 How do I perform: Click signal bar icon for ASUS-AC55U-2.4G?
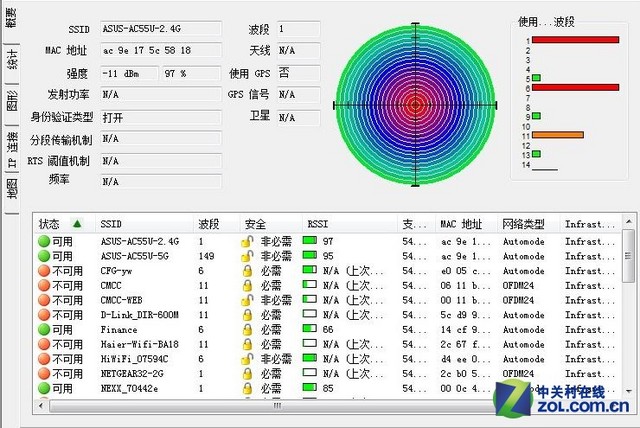(310, 240)
